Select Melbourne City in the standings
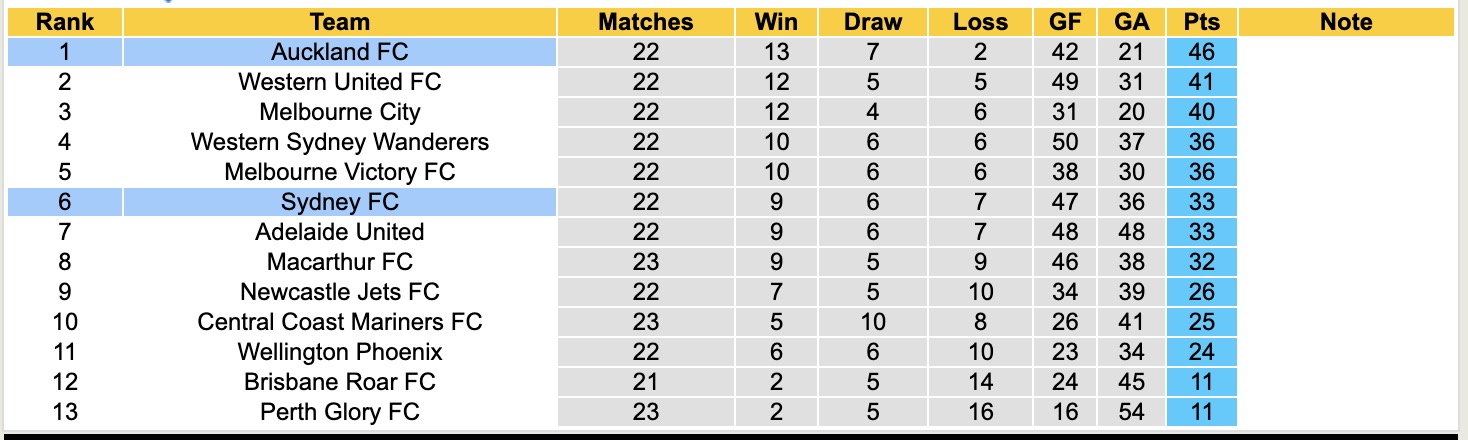Screen dimensions: 1468x440 tap(339, 112)
